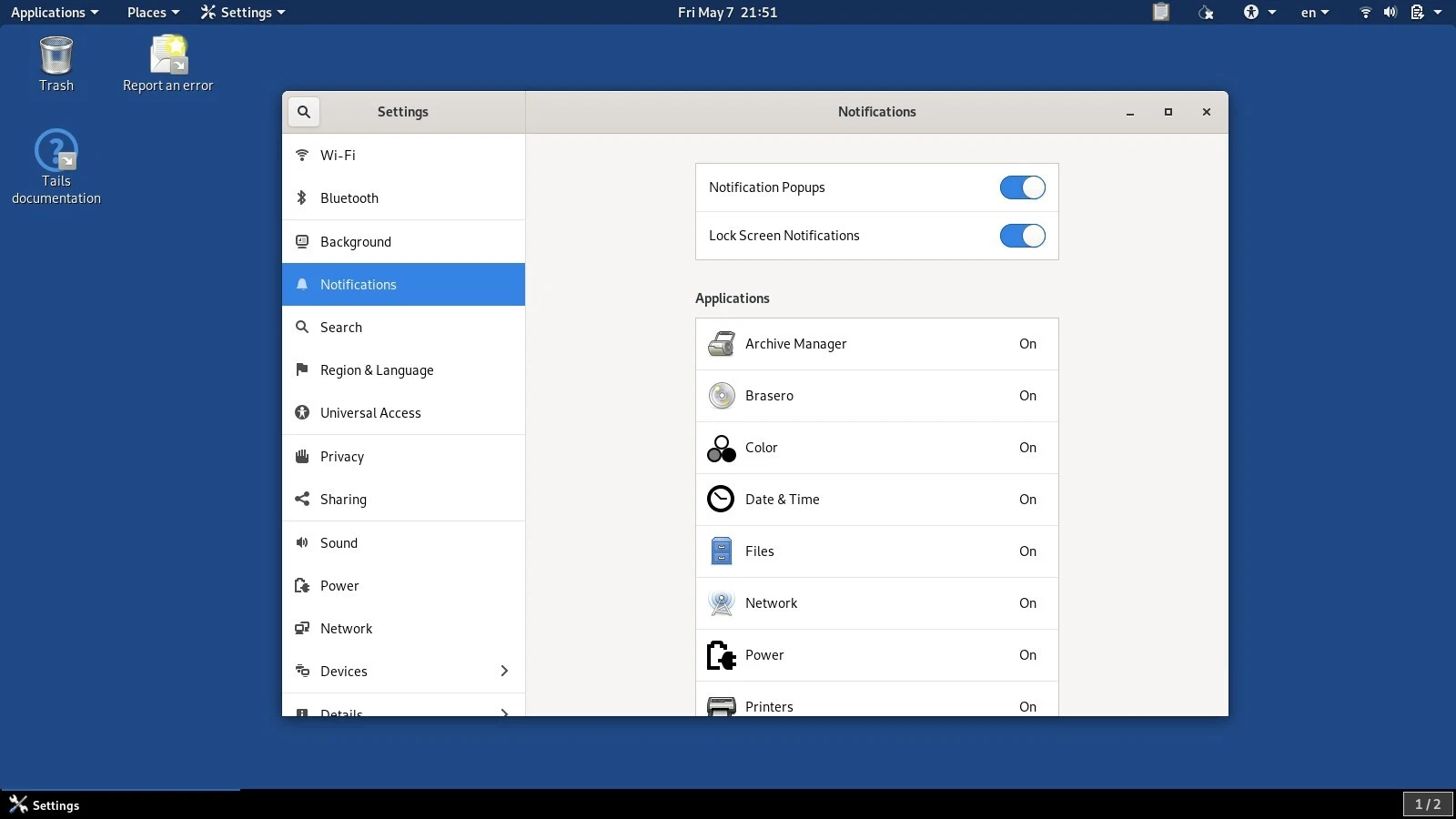Click the On value for the Printers row
Screen dimensions: 1456x819
pyautogui.click(x=1027, y=707)
